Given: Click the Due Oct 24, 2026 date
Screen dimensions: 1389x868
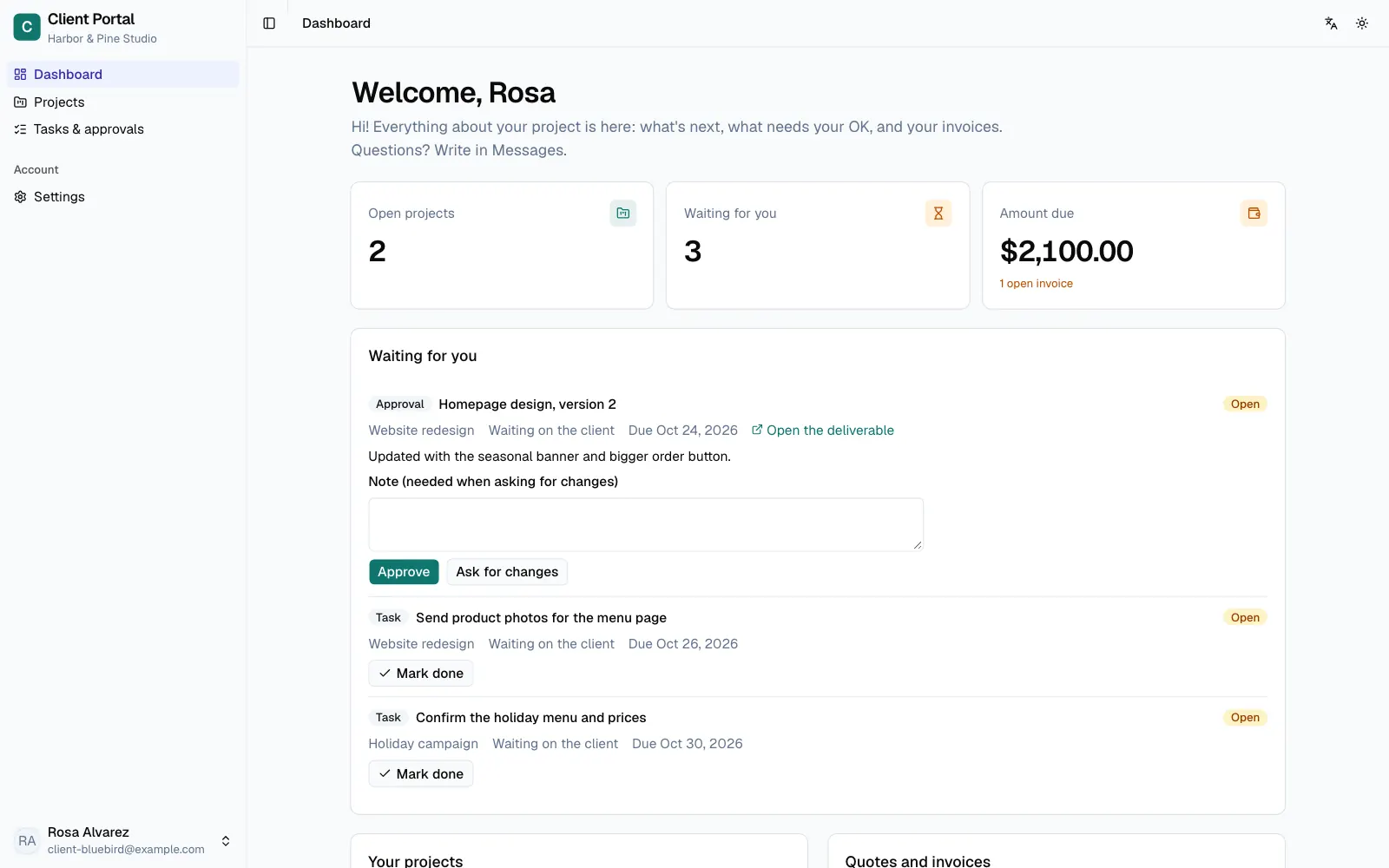Looking at the screenshot, I should [683, 431].
